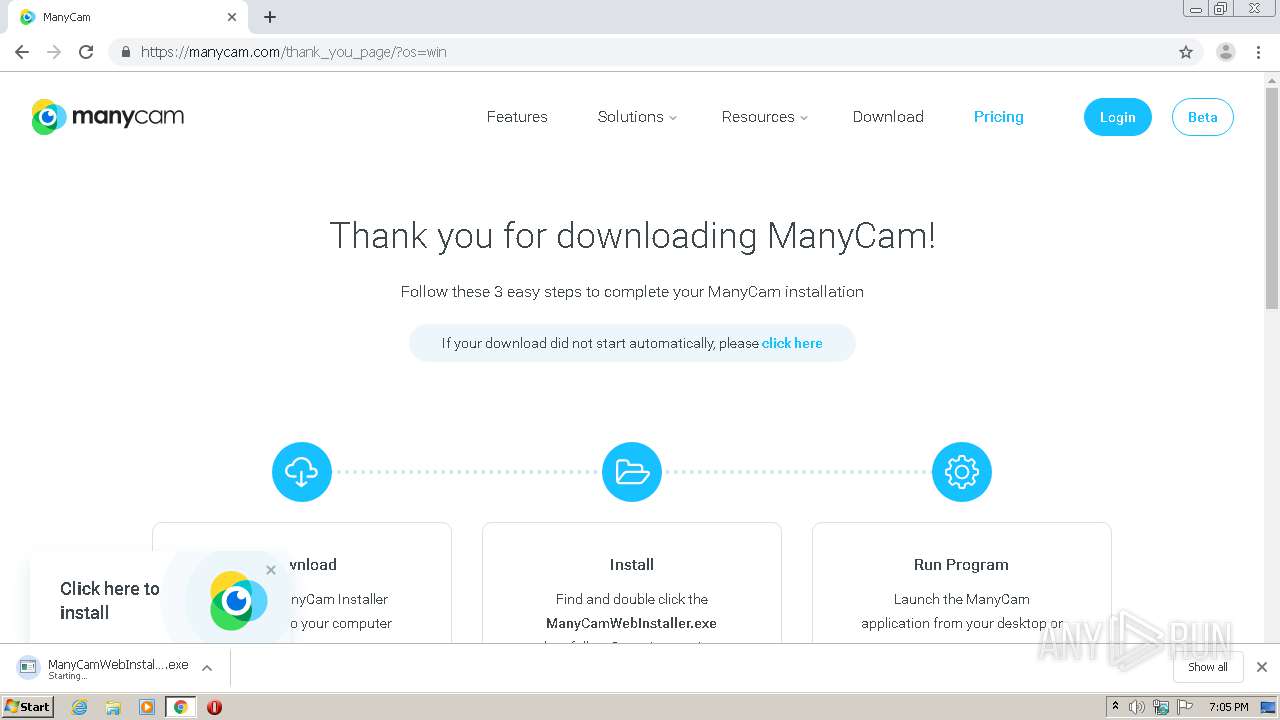Go back using the browser back arrow
The width and height of the screenshot is (1280, 720).
click(x=22, y=52)
